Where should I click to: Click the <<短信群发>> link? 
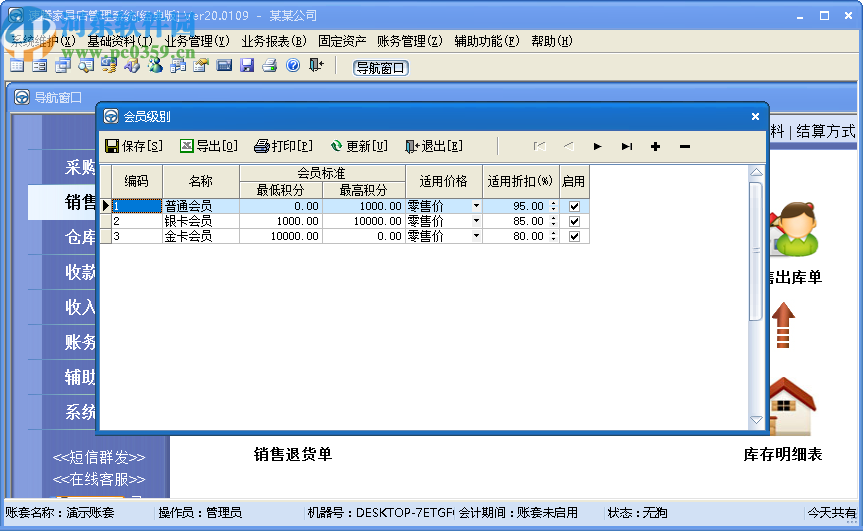click(x=99, y=457)
